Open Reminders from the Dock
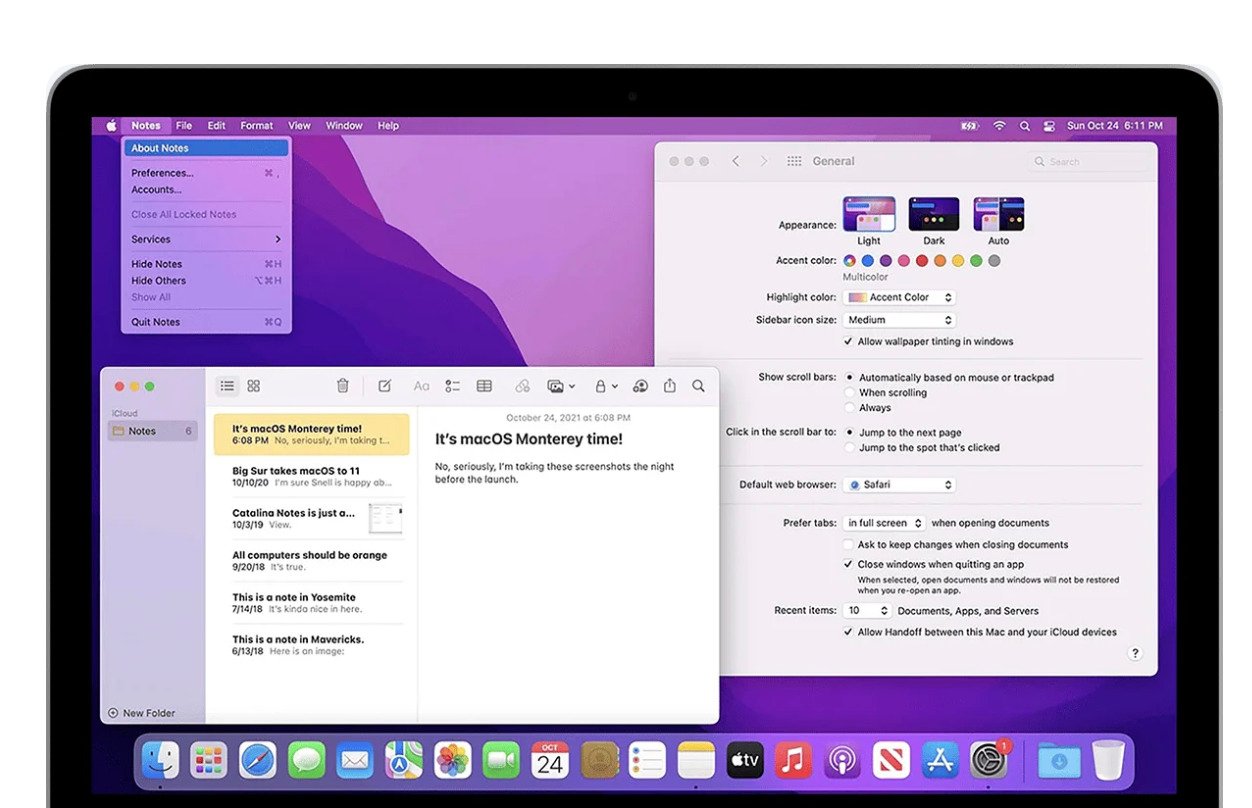1252x808 pixels. tap(647, 760)
